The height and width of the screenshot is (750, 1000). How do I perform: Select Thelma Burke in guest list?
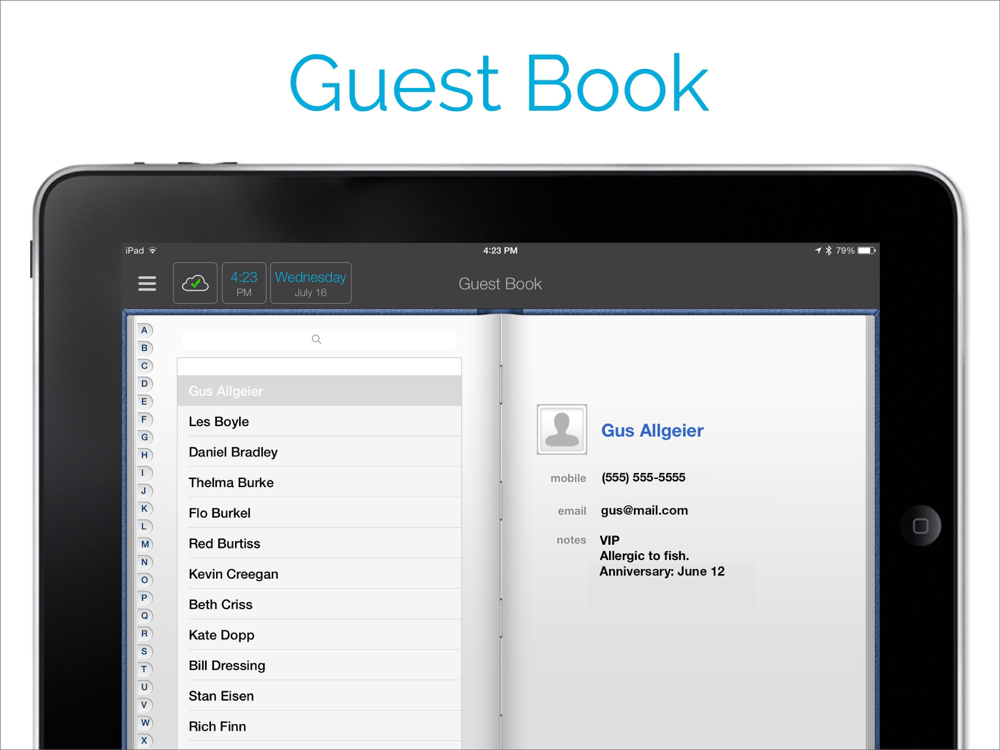[x=319, y=483]
